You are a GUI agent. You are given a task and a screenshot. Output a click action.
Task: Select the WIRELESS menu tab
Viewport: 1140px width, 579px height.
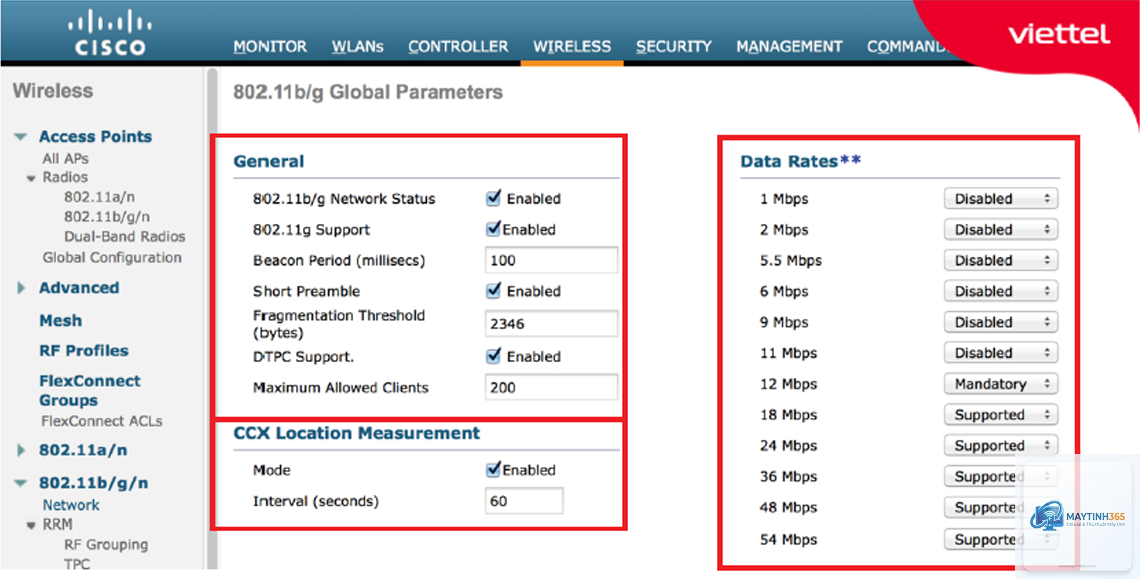click(x=572, y=47)
